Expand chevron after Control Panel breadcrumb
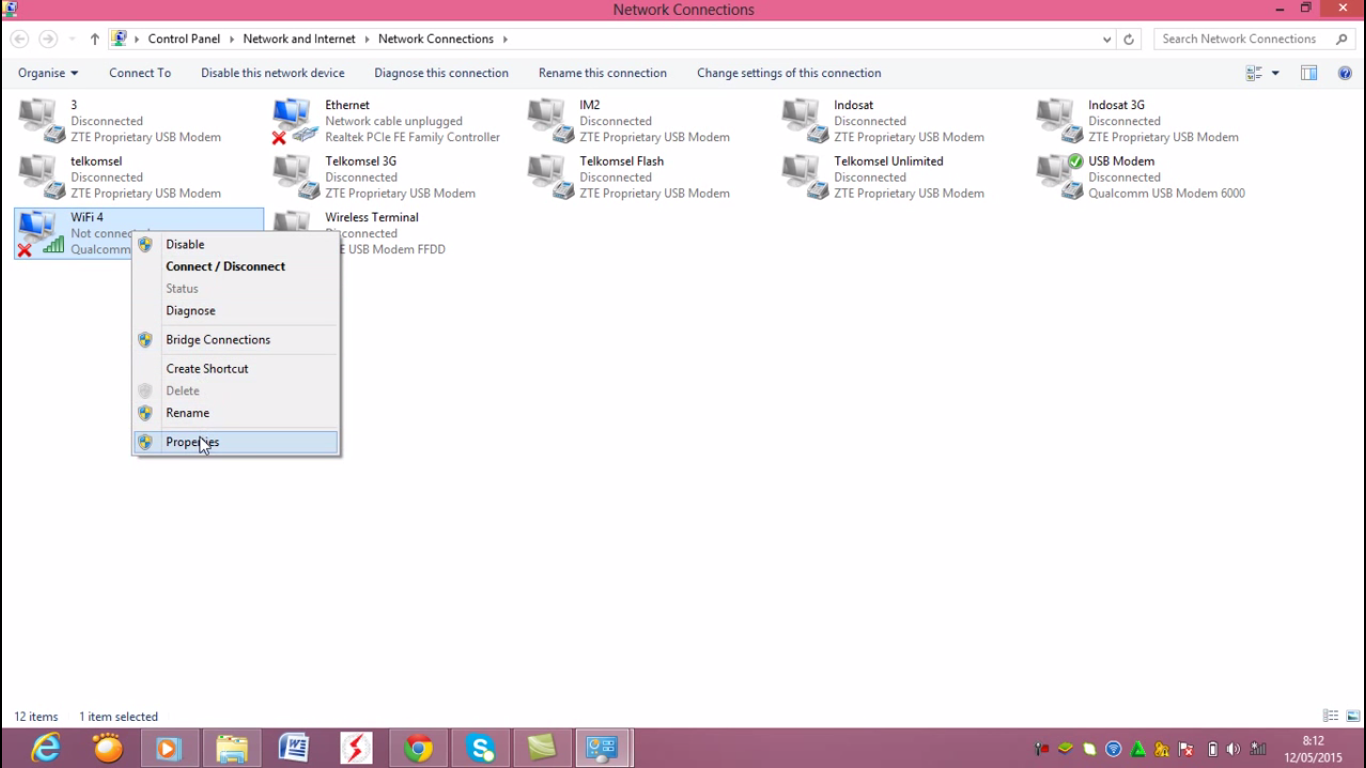This screenshot has height=768, width=1366. click(231, 39)
